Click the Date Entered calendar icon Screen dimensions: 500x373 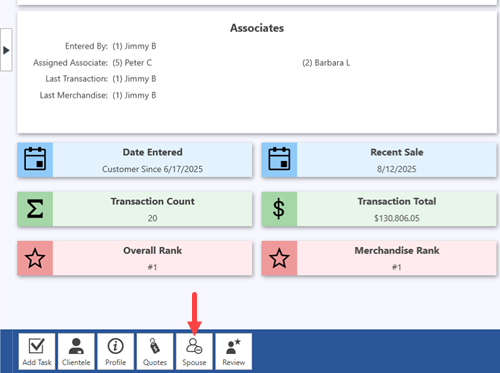(x=35, y=159)
